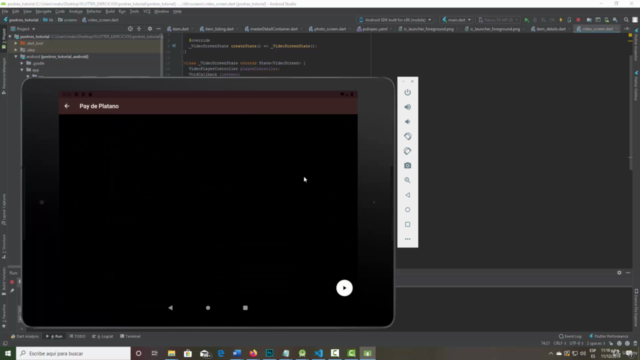Open the Windows Start menu
The image size is (640, 360).
coord(8,353)
